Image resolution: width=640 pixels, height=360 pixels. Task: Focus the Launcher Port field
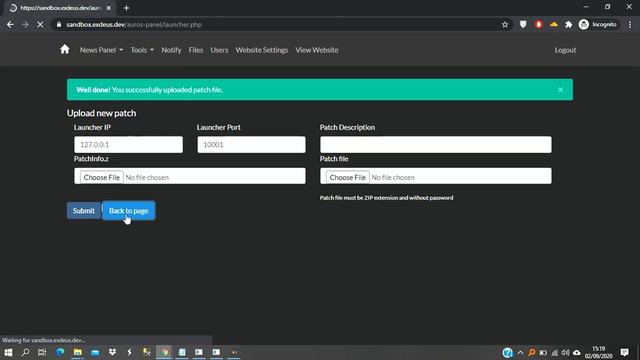point(251,144)
